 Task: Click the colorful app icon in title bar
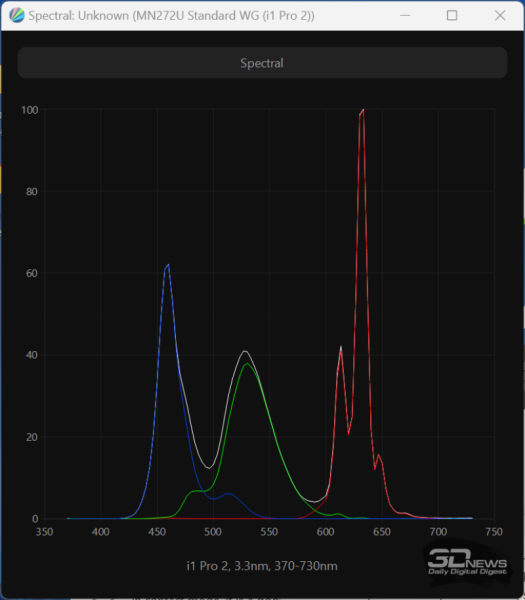[17, 16]
